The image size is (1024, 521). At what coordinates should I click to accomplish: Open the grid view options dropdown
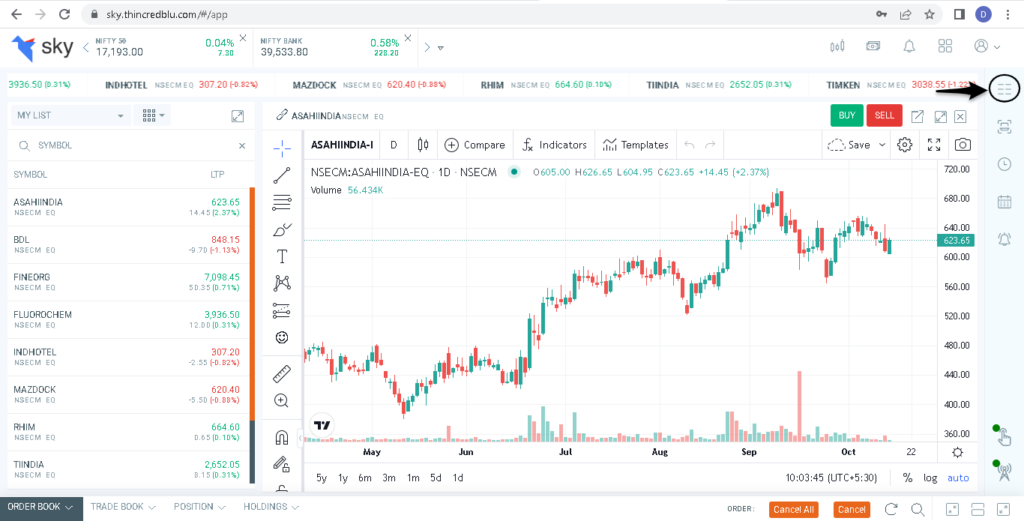(x=153, y=116)
